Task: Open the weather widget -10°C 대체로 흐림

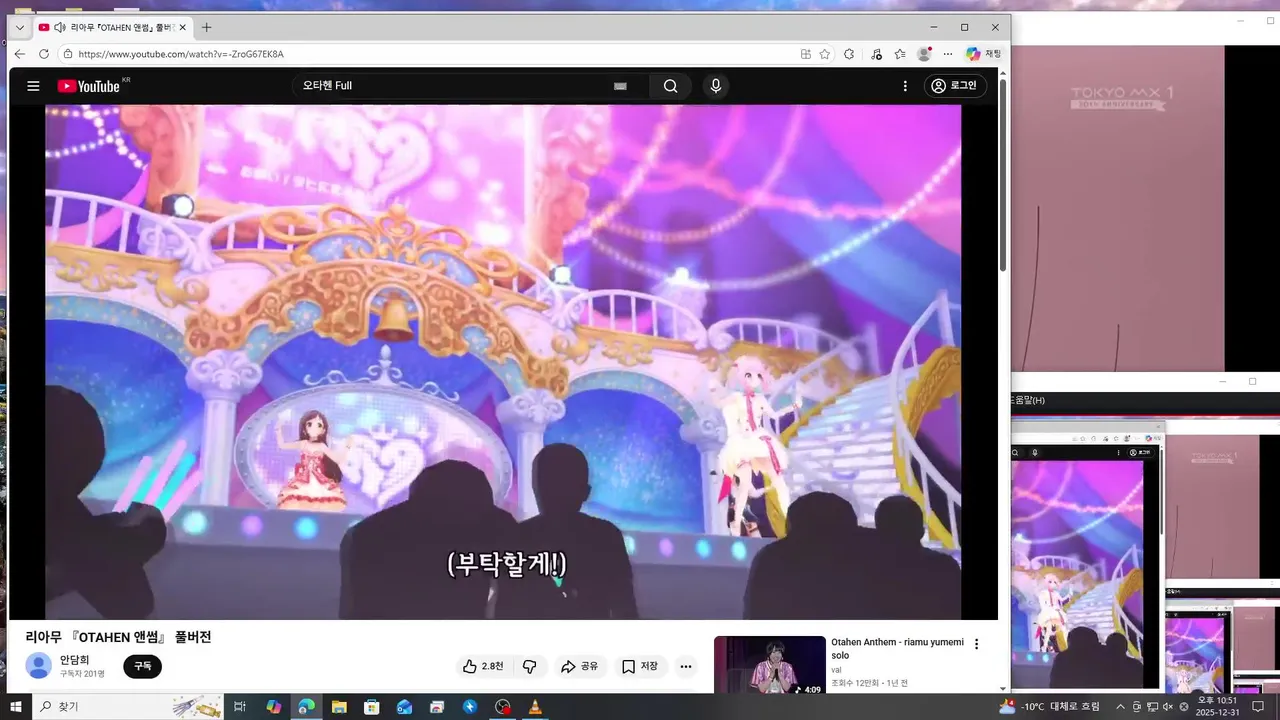Action: coord(1049,707)
